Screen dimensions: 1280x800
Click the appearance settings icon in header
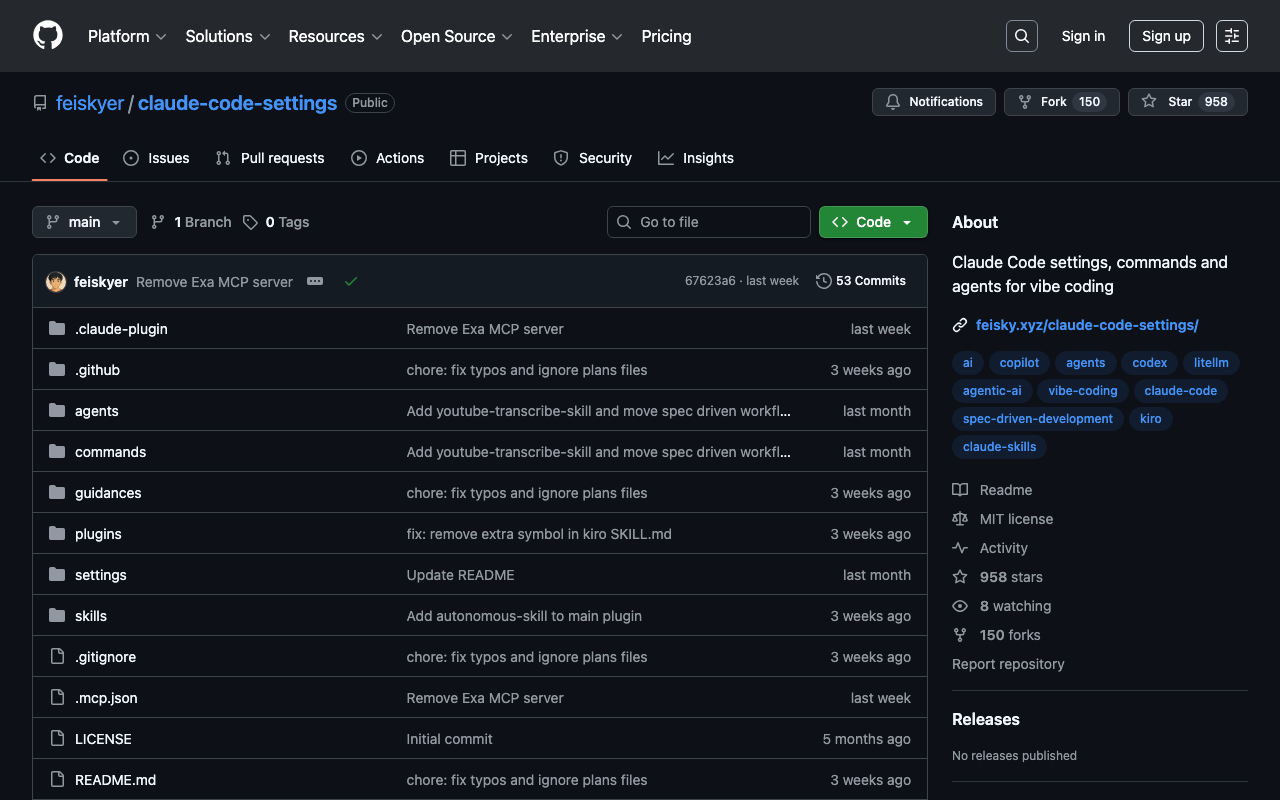point(1231,36)
